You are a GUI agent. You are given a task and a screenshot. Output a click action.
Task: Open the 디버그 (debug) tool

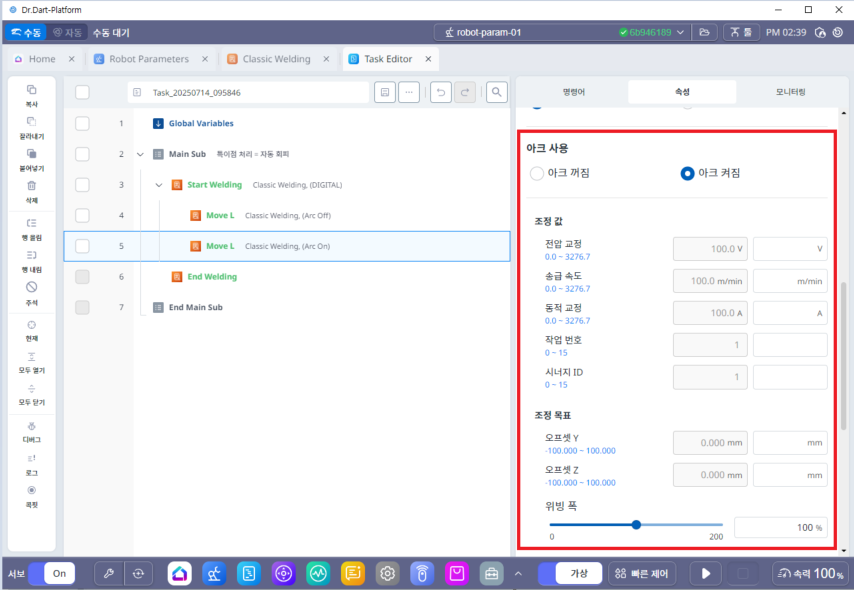31,424
